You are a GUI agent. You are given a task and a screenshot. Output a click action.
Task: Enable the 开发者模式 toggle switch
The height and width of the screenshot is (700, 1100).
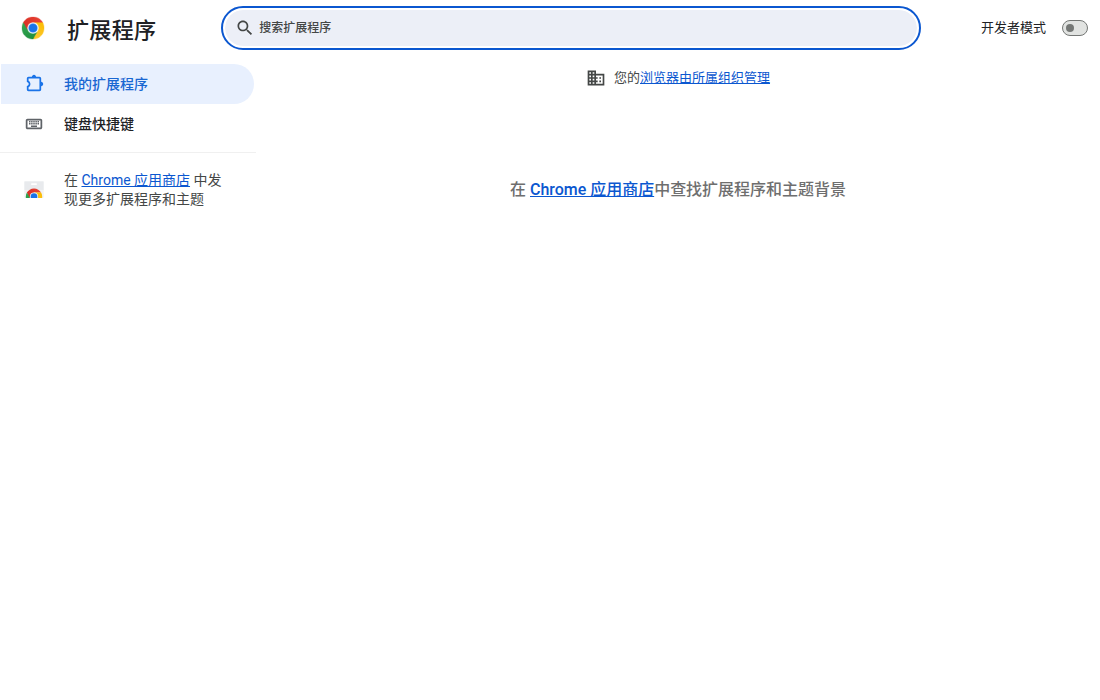coord(1074,28)
